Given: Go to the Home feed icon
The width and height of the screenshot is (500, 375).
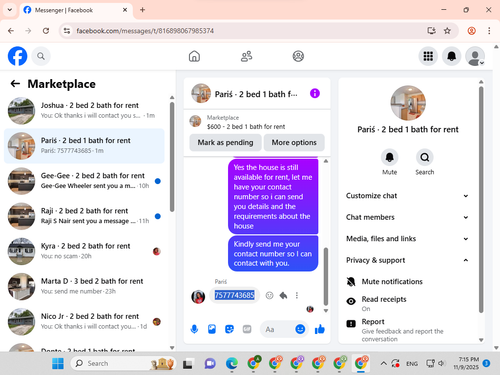Looking at the screenshot, I should [194, 56].
